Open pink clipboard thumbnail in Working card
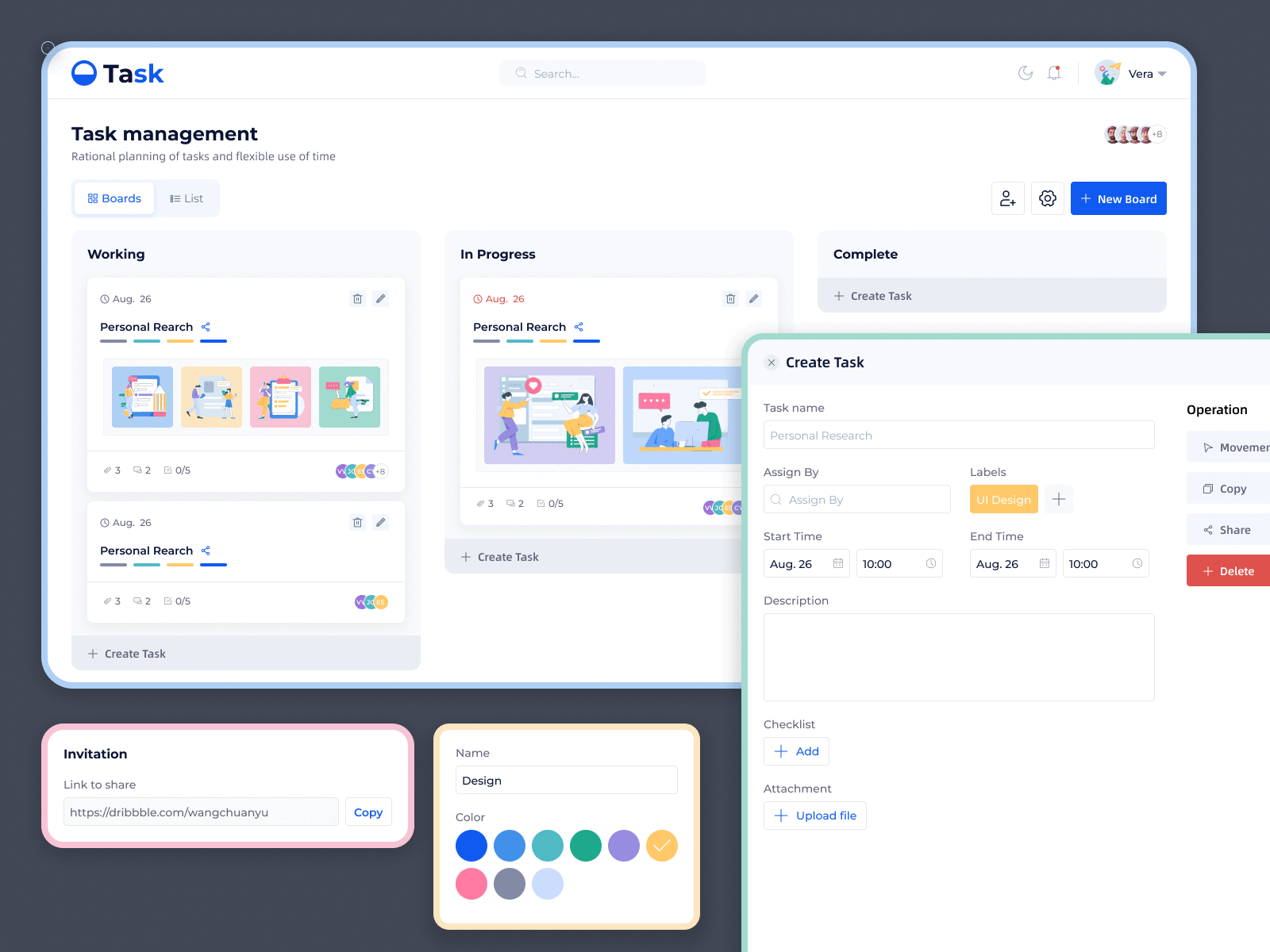This screenshot has height=952, width=1270. coord(280,397)
